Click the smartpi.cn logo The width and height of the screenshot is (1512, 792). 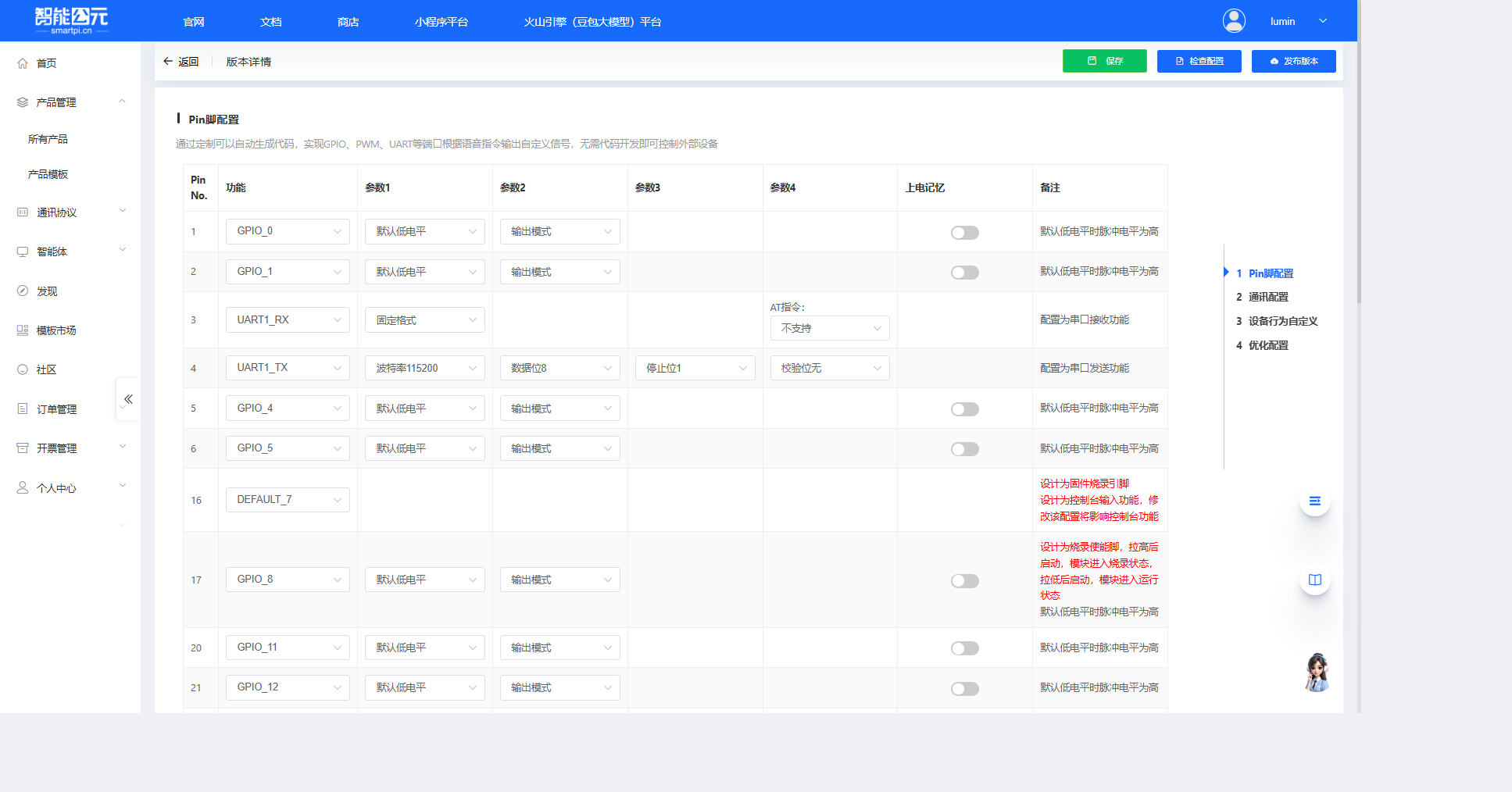point(71,20)
